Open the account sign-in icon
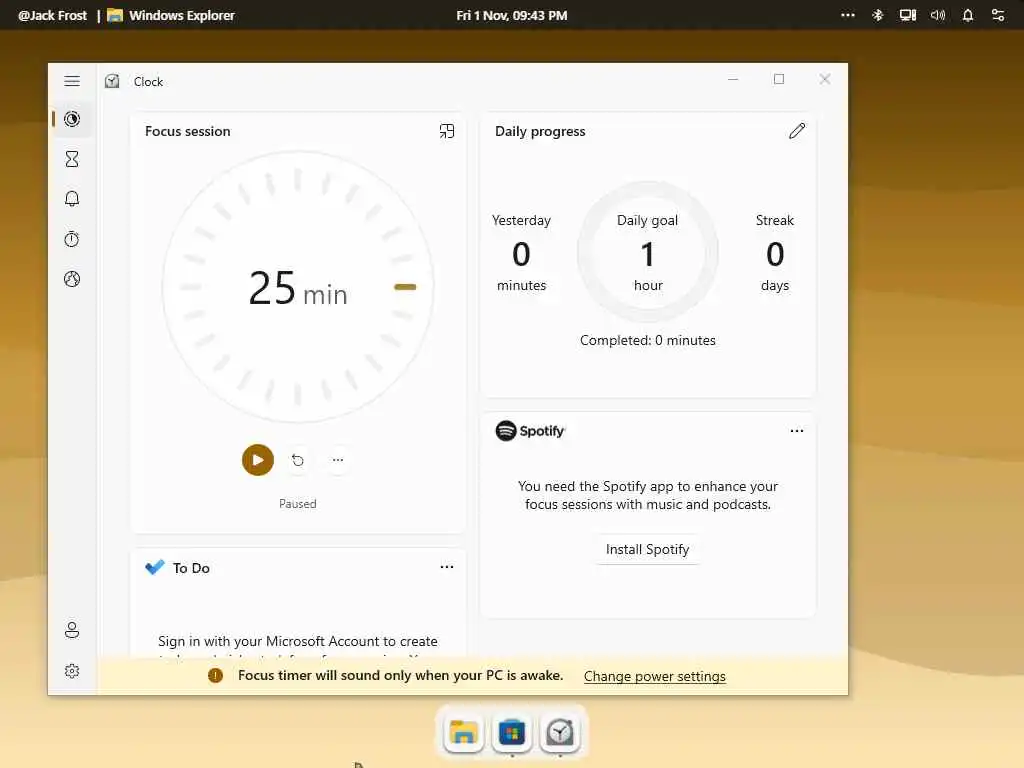Screen dimensions: 1024x768 (72, 630)
